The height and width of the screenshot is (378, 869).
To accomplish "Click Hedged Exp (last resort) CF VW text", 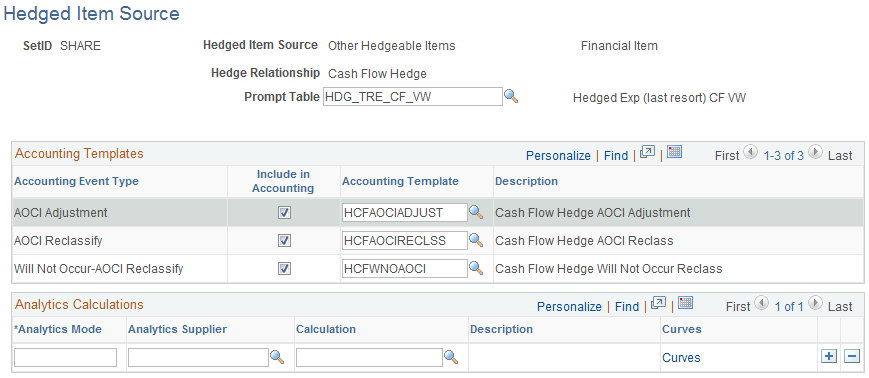I will pyautogui.click(x=660, y=98).
